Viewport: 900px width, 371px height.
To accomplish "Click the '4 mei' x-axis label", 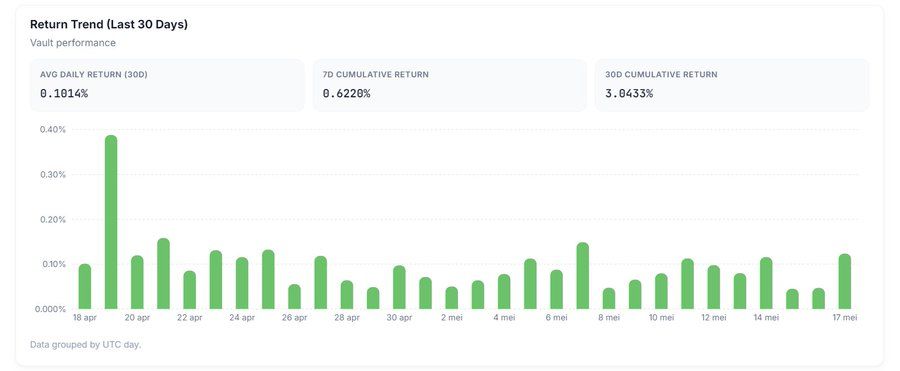I will click(504, 317).
